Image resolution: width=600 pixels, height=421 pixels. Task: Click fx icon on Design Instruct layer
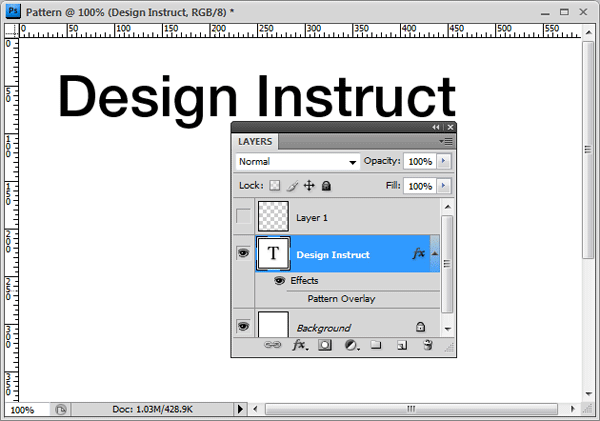click(419, 253)
